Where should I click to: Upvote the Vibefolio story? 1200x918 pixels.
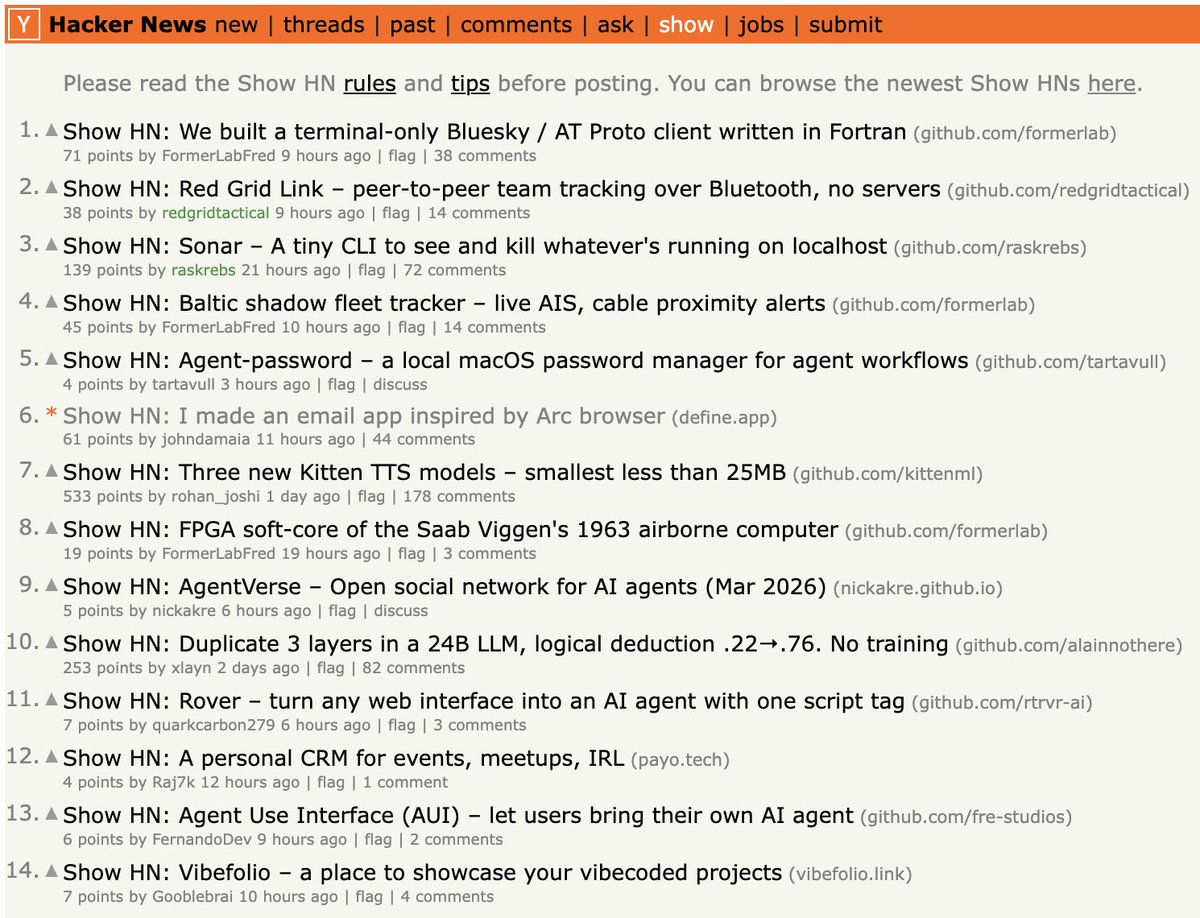point(52,871)
